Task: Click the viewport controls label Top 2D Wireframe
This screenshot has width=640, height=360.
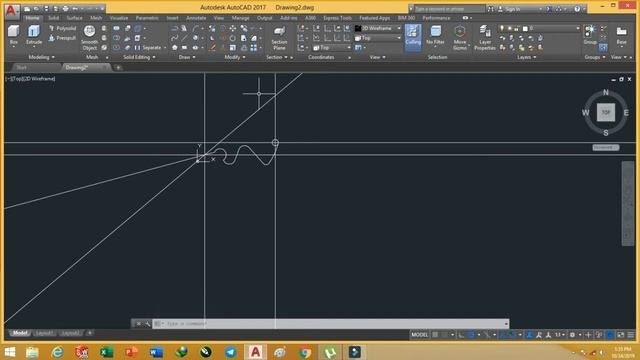Action: tap(31, 78)
